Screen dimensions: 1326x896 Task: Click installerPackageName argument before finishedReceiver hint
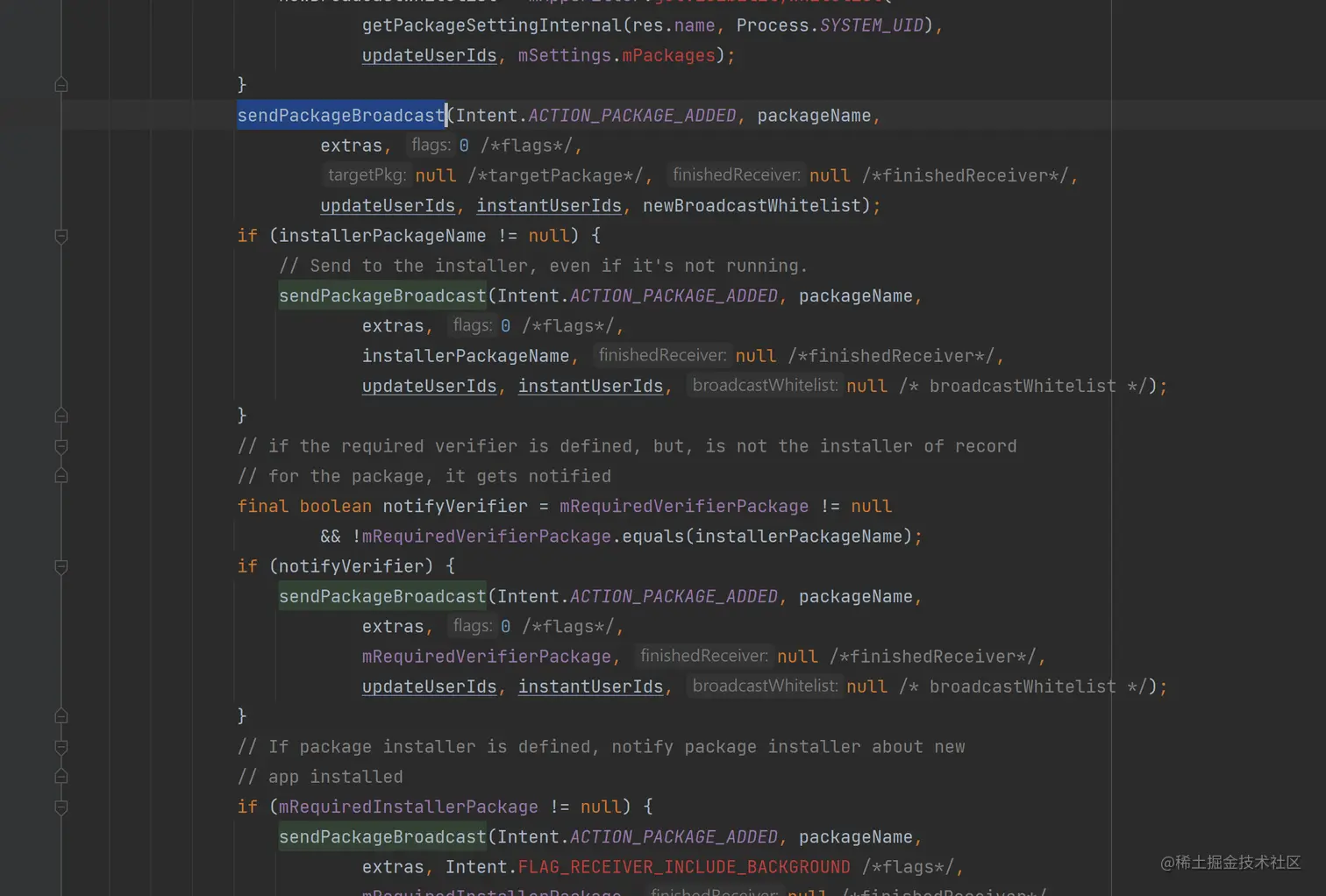(x=466, y=355)
